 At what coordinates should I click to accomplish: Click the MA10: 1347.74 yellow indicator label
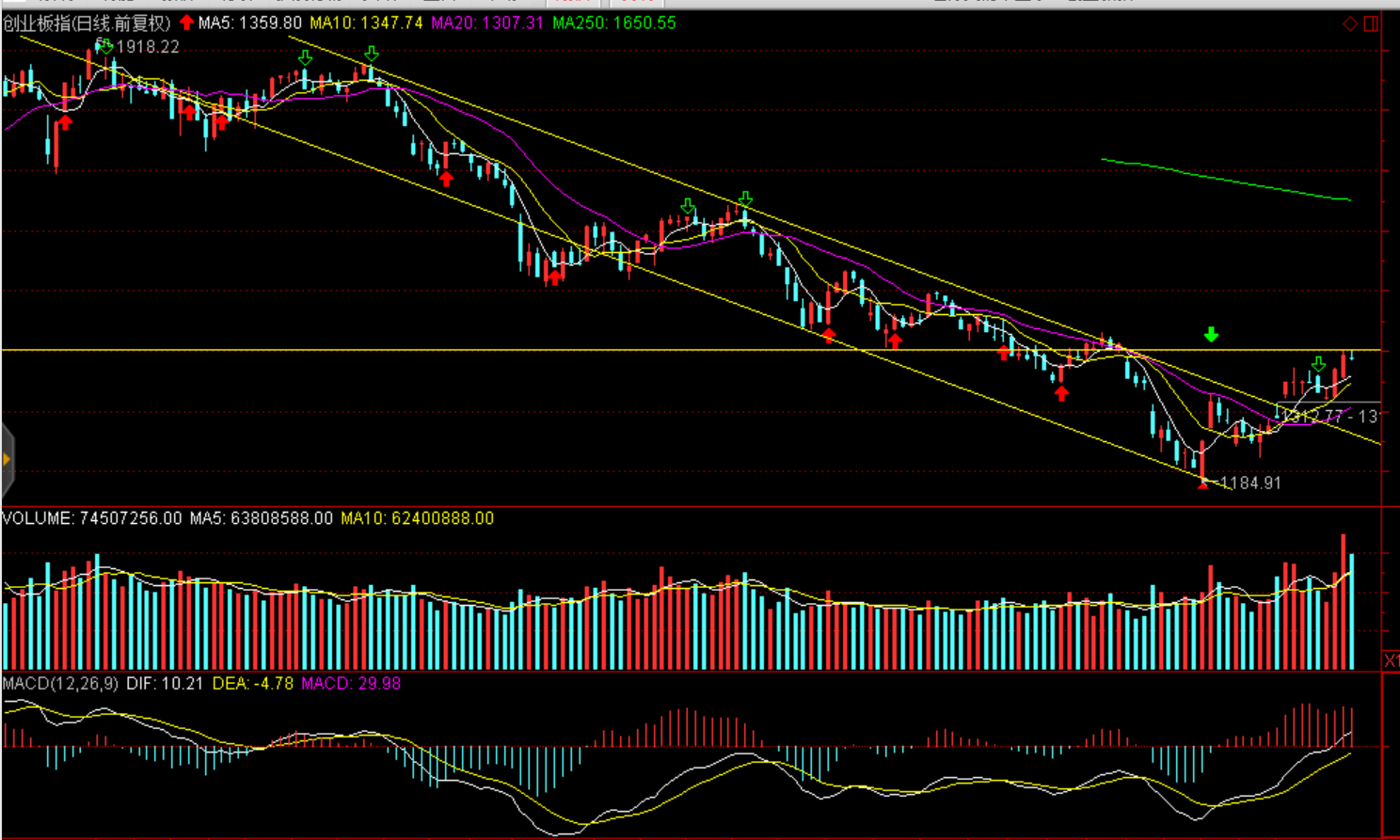coord(366,23)
